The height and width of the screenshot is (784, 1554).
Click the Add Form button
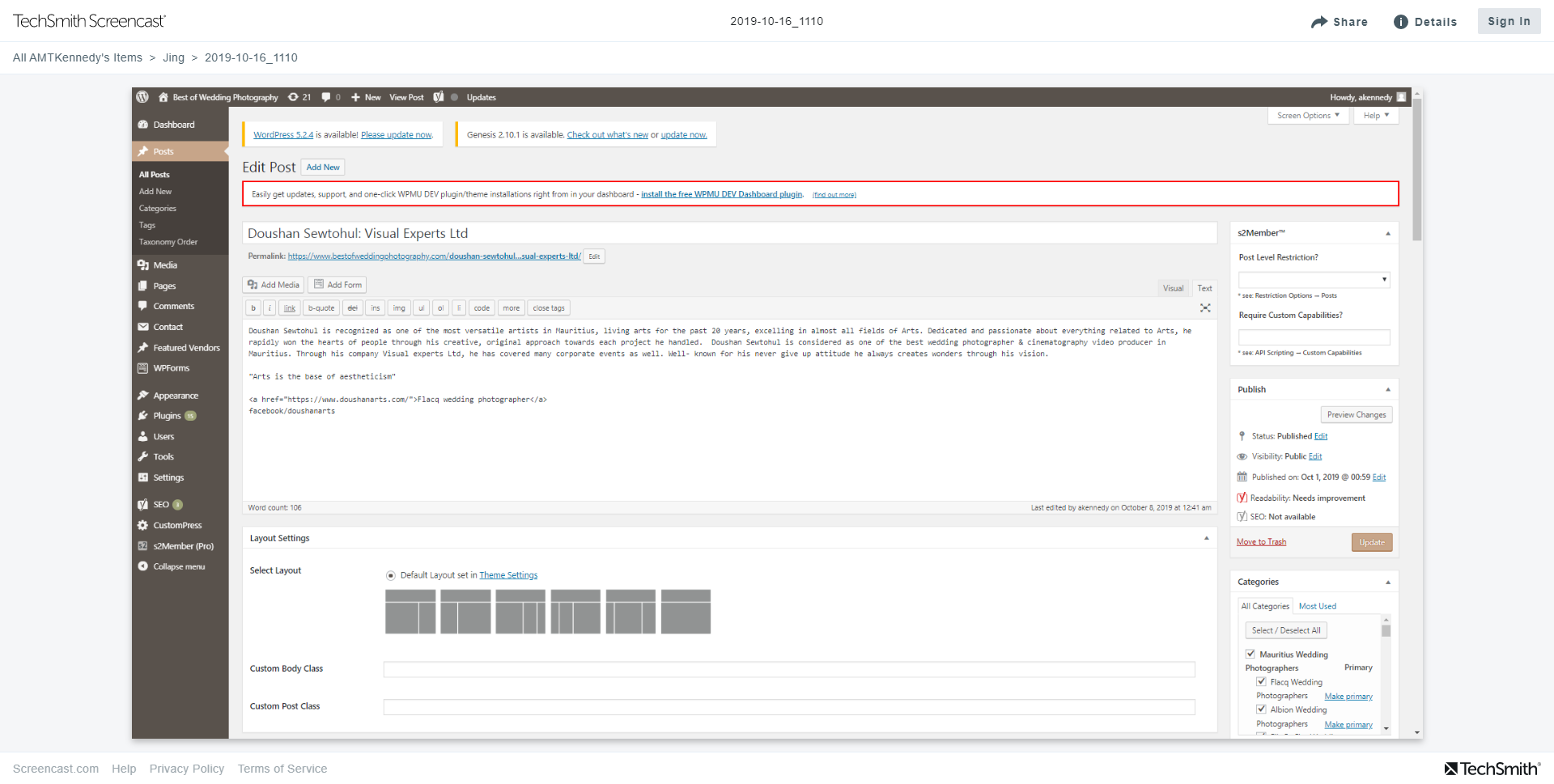[x=338, y=285]
